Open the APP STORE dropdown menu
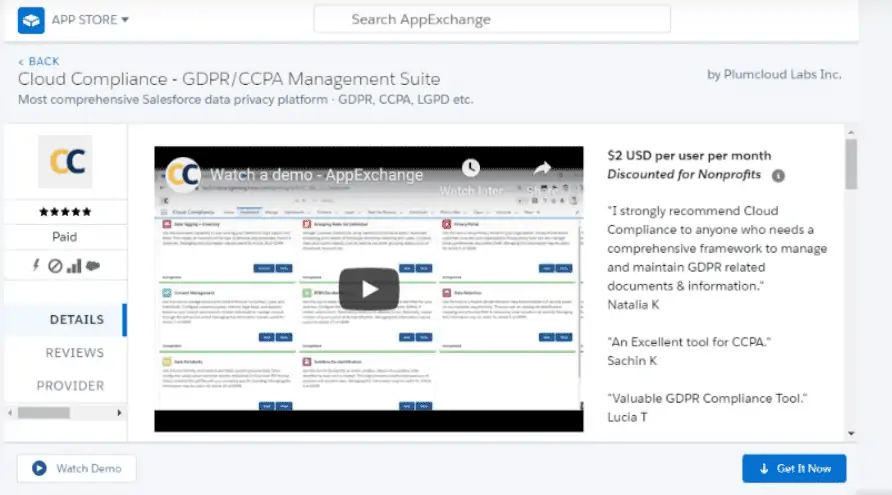The width and height of the screenshot is (892, 495). pos(90,20)
